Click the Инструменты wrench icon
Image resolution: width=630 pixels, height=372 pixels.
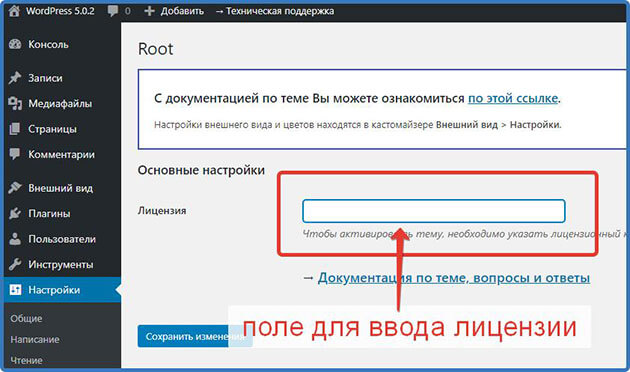(x=15, y=264)
